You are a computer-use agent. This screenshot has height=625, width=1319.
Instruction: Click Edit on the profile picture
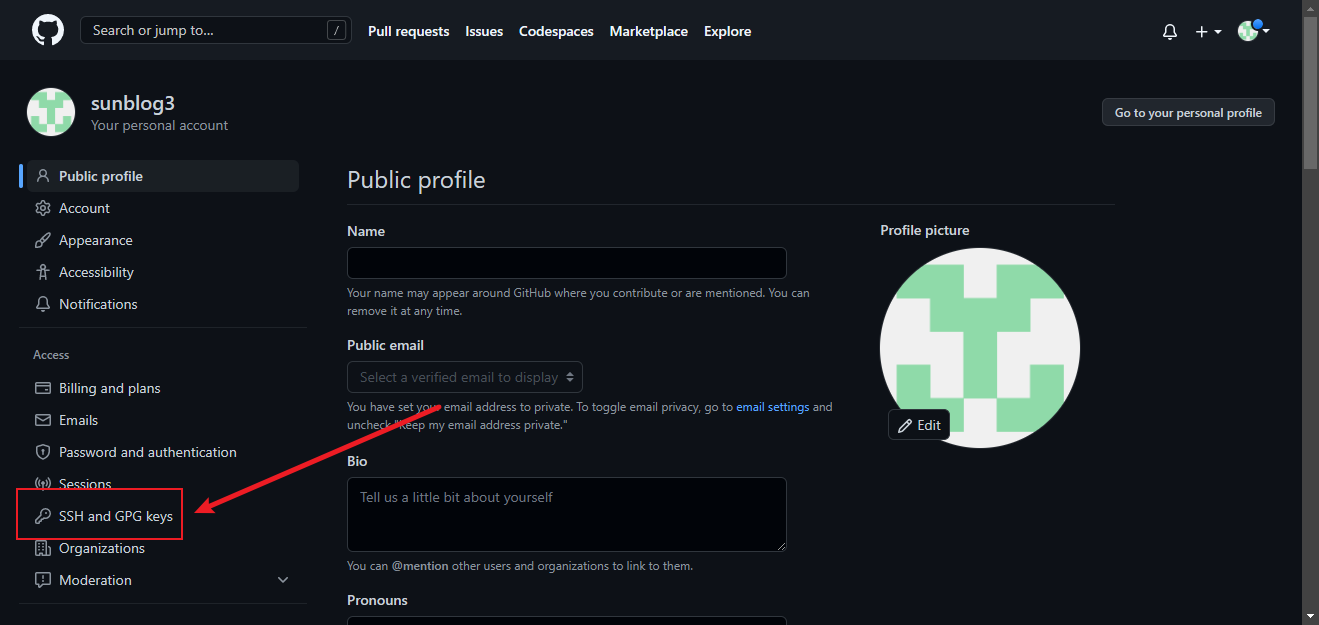tap(919, 425)
